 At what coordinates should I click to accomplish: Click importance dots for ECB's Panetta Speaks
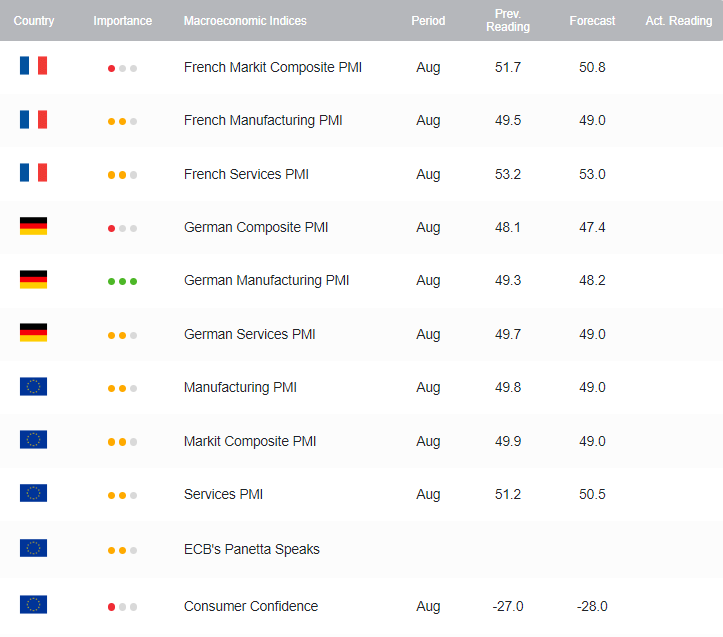[x=122, y=550]
